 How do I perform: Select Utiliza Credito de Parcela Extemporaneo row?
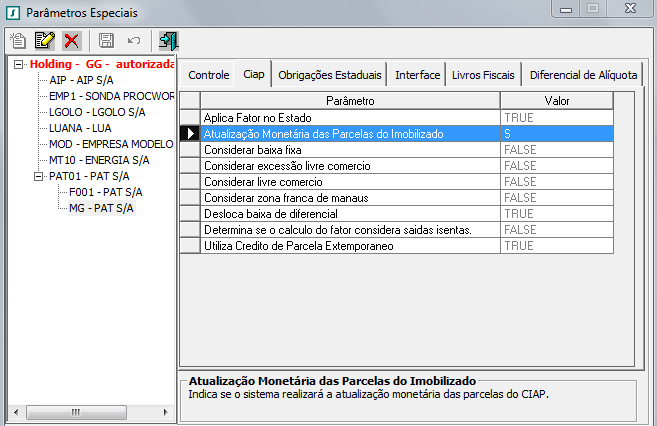pos(397,245)
